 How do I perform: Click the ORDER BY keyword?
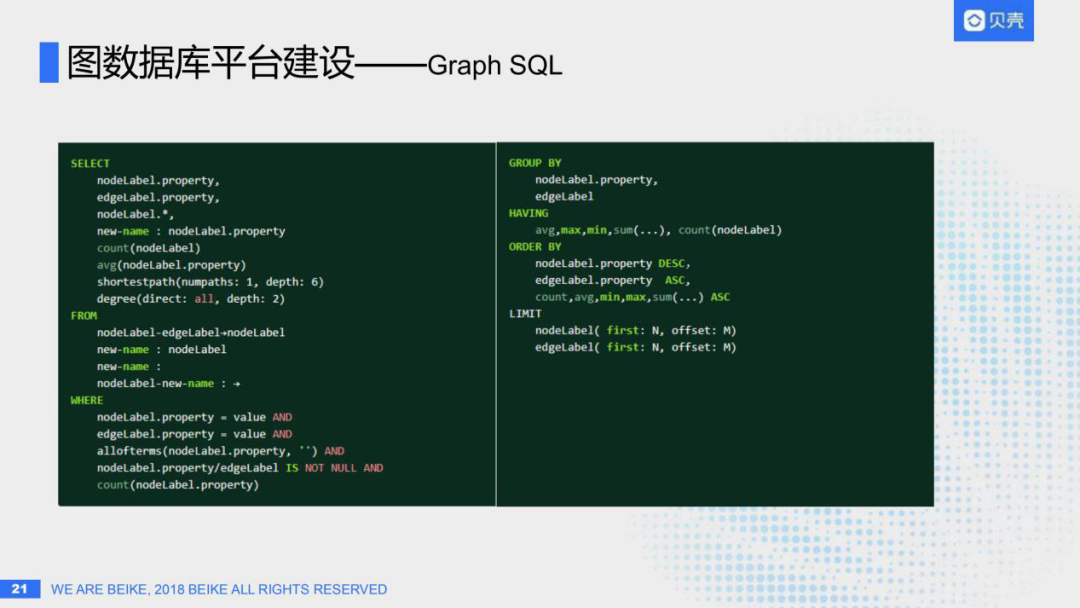click(x=535, y=247)
